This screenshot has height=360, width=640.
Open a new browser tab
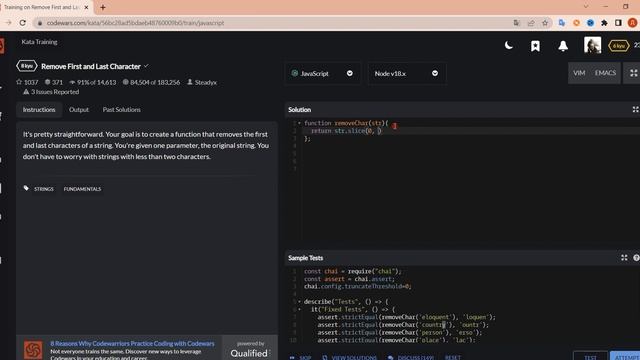103,7
